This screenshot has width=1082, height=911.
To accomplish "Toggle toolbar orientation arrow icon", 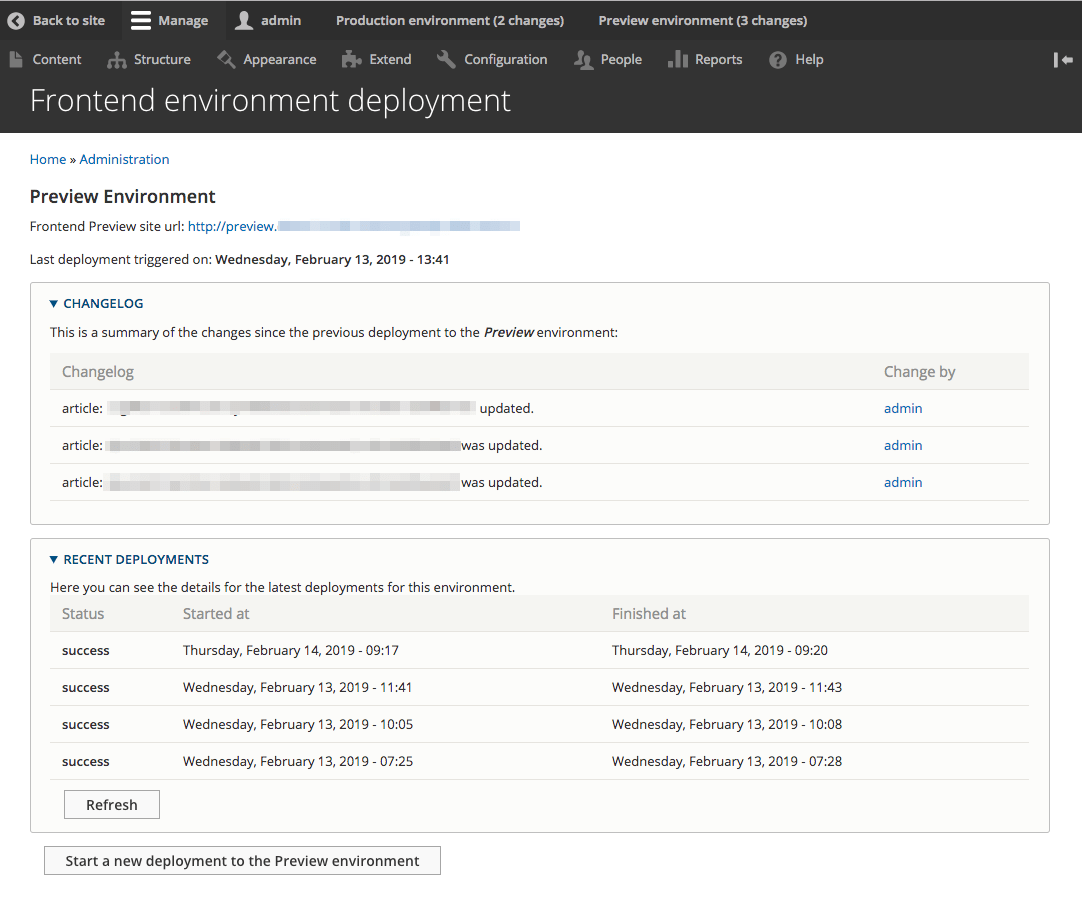I will tap(1063, 60).
